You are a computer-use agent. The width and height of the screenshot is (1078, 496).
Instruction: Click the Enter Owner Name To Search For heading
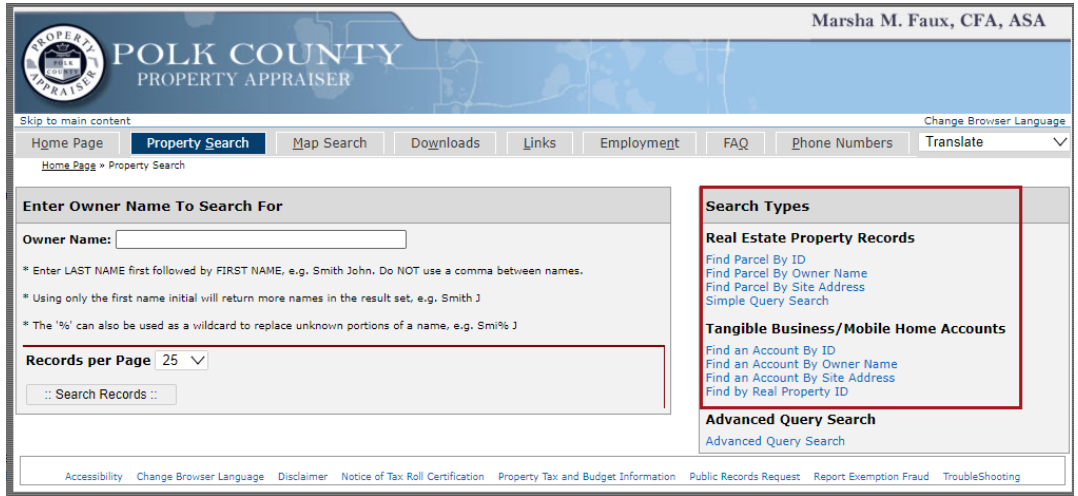(153, 206)
